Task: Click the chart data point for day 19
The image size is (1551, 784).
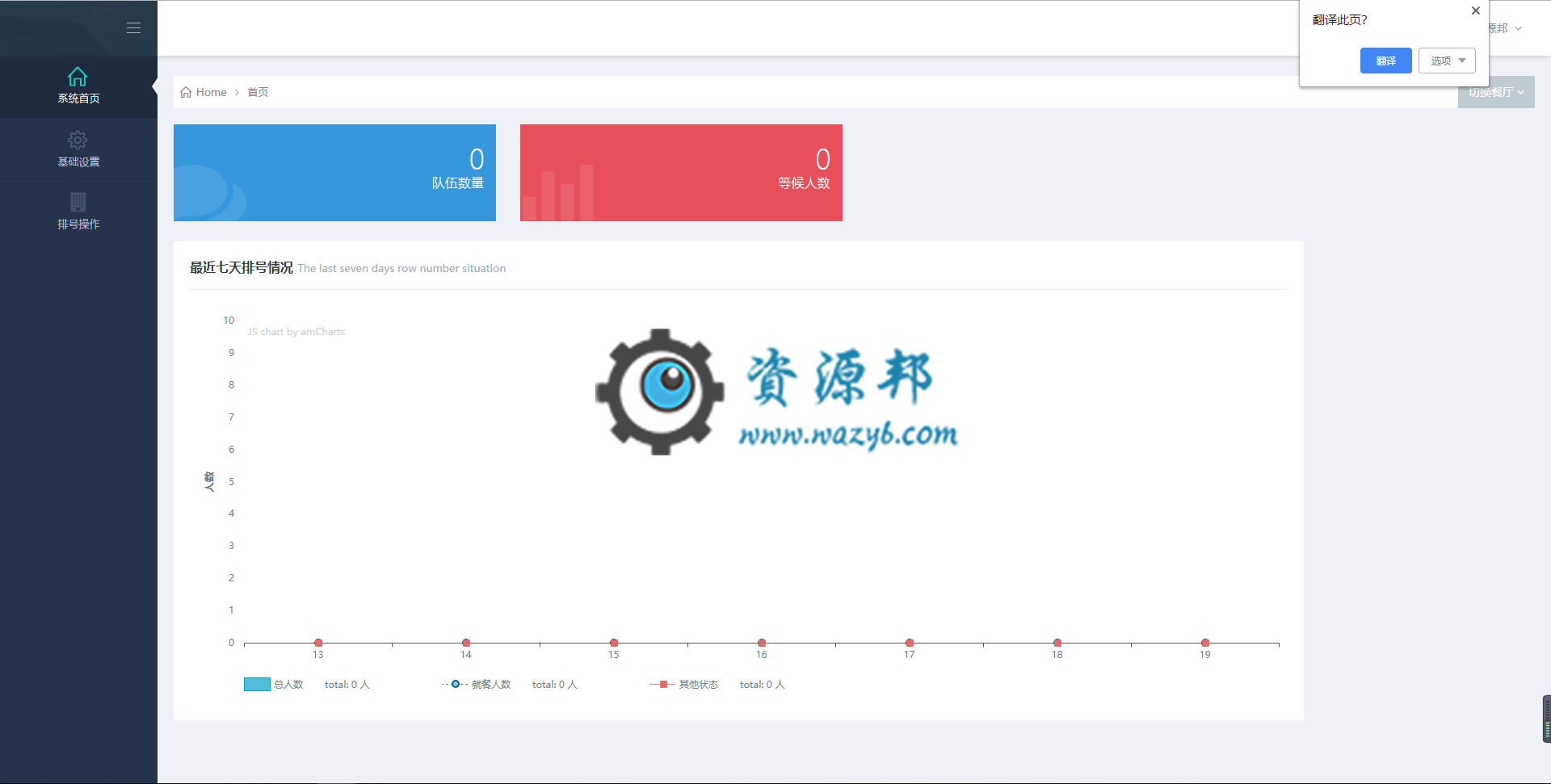Action: click(1205, 643)
